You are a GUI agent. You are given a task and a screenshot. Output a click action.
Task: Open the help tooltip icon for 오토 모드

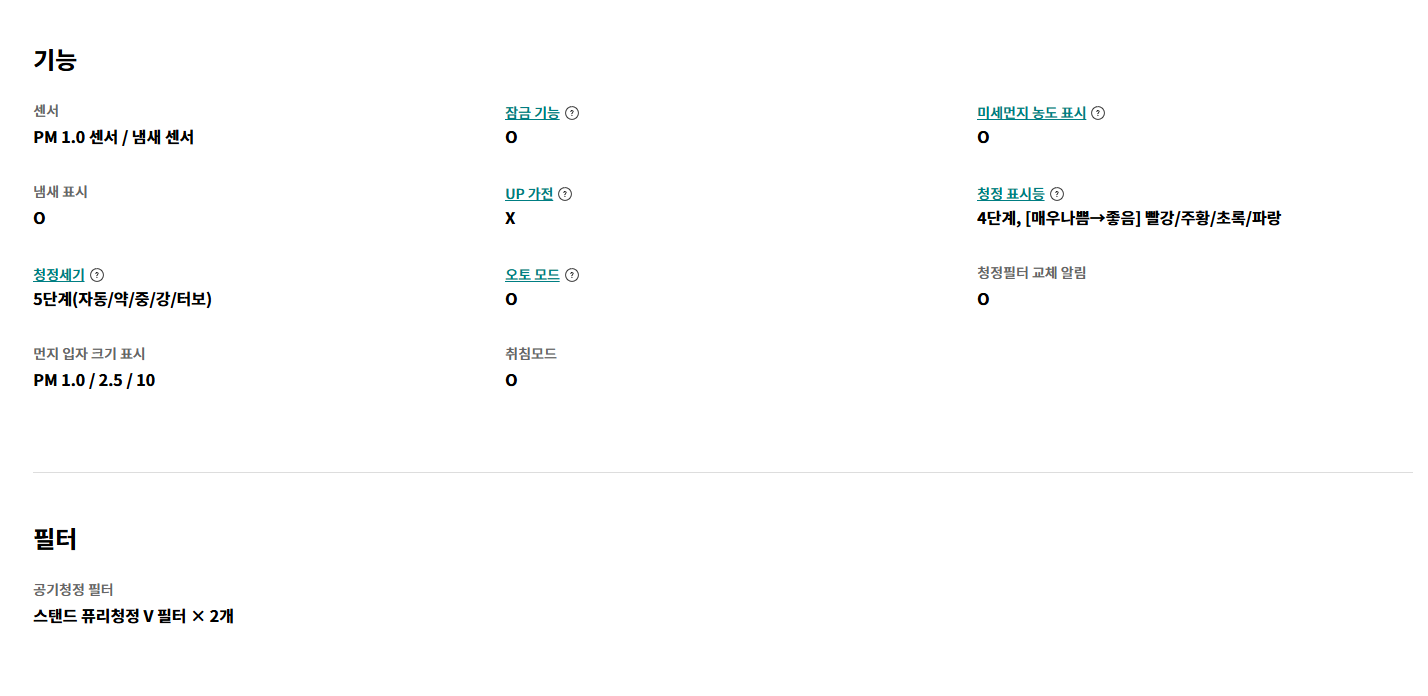572,275
